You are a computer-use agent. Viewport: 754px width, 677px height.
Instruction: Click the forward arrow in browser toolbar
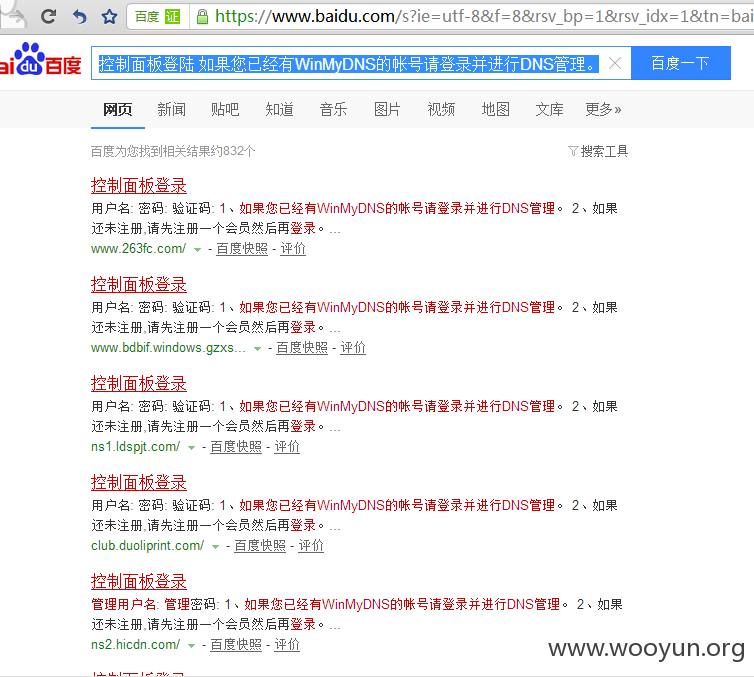tap(14, 16)
